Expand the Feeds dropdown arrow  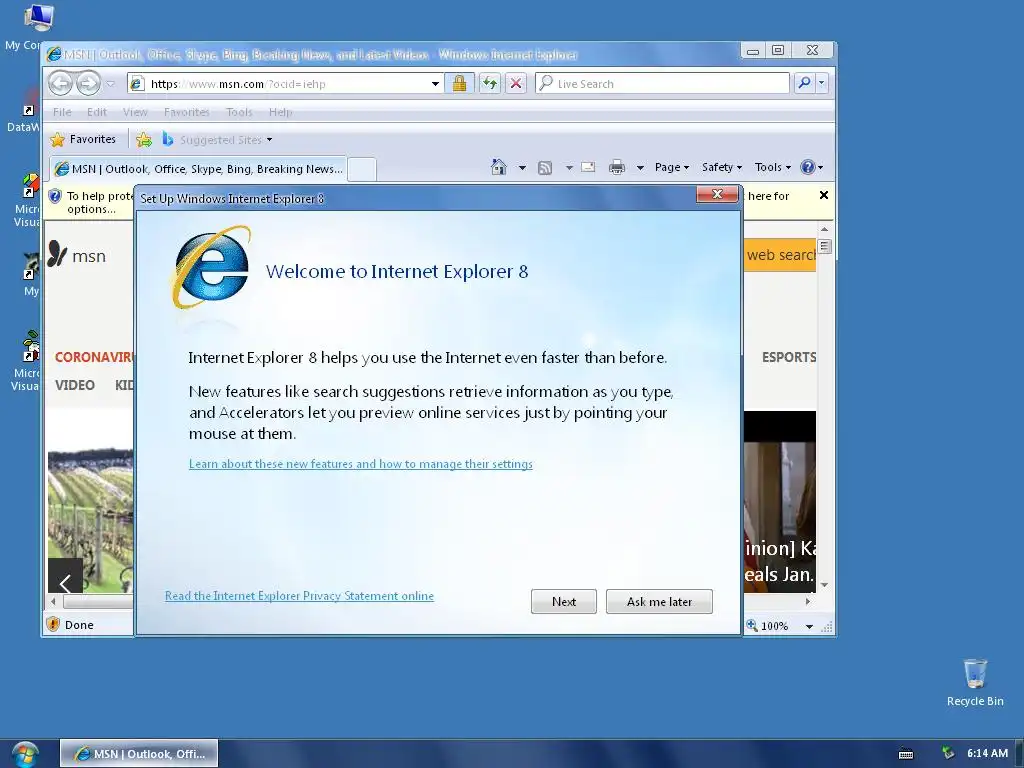pyautogui.click(x=569, y=168)
